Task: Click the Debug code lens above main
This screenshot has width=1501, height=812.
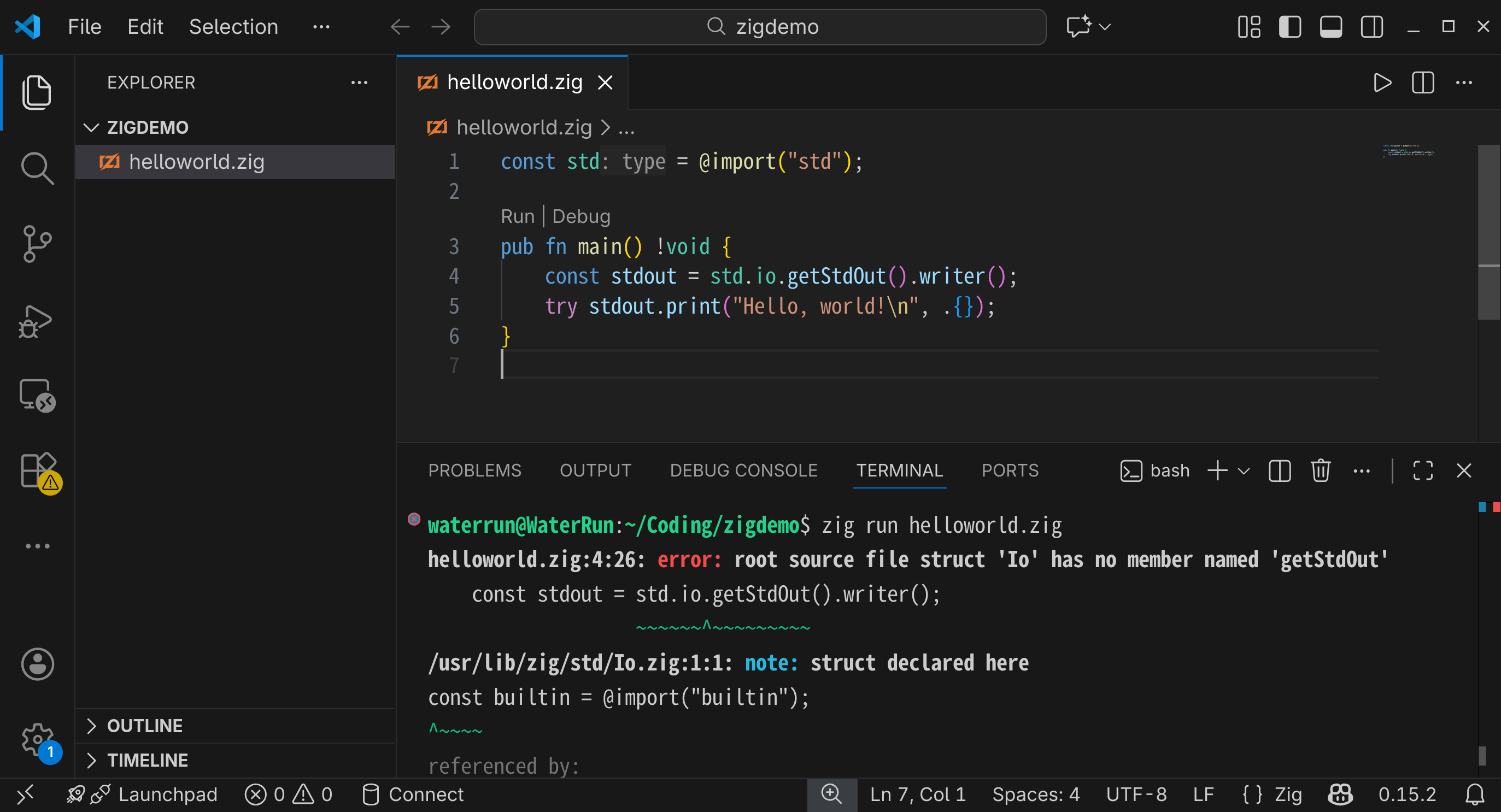Action: point(581,216)
